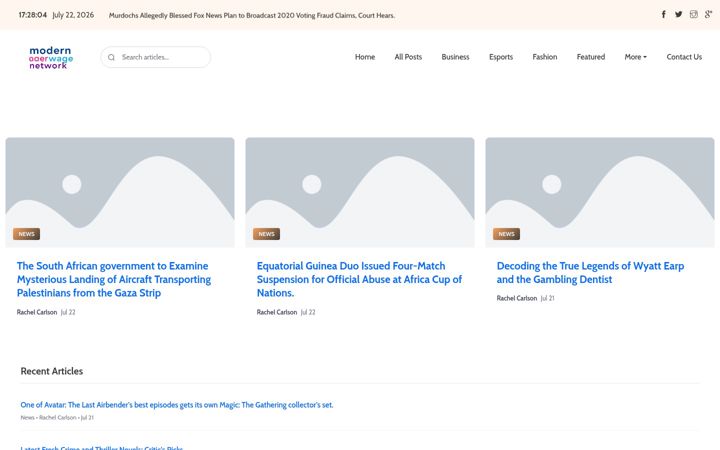Go to the Home menu item
720x450 pixels.
click(365, 57)
